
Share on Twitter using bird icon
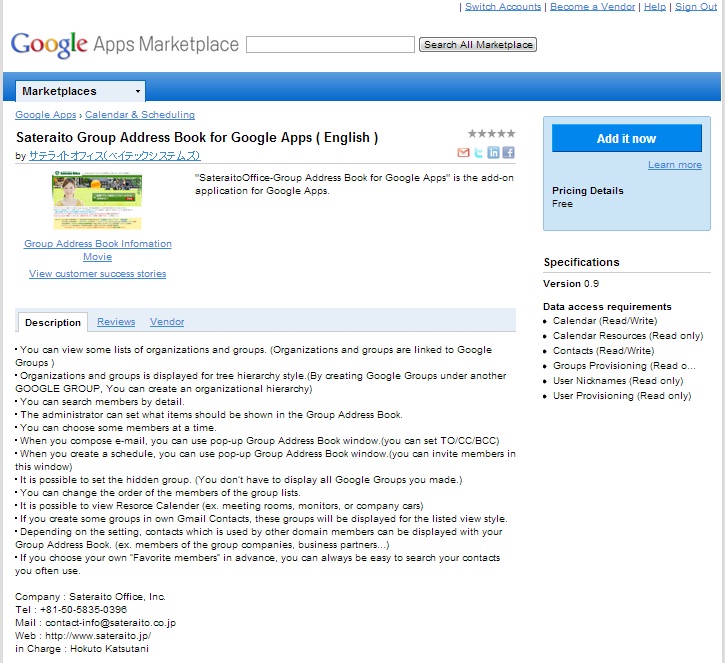click(478, 153)
